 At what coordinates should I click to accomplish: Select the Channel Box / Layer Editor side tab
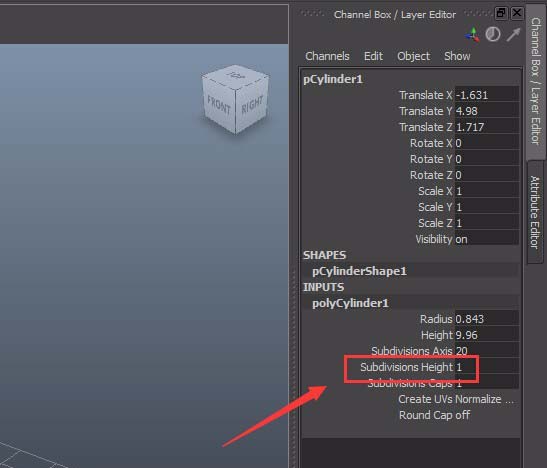point(536,82)
